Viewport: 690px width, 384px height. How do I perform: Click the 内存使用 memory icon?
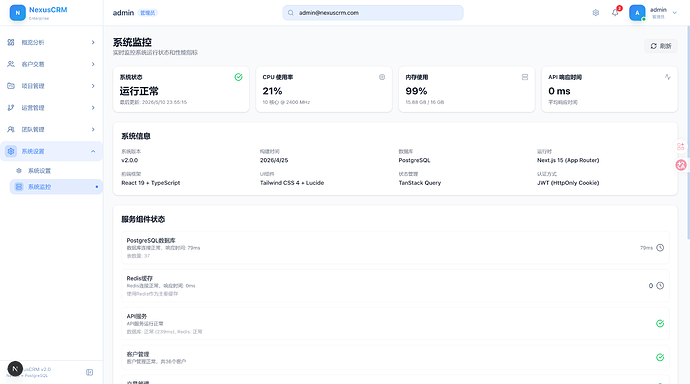(525, 77)
